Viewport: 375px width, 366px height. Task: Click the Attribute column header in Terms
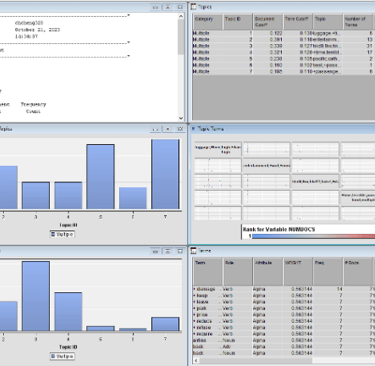tap(268, 272)
